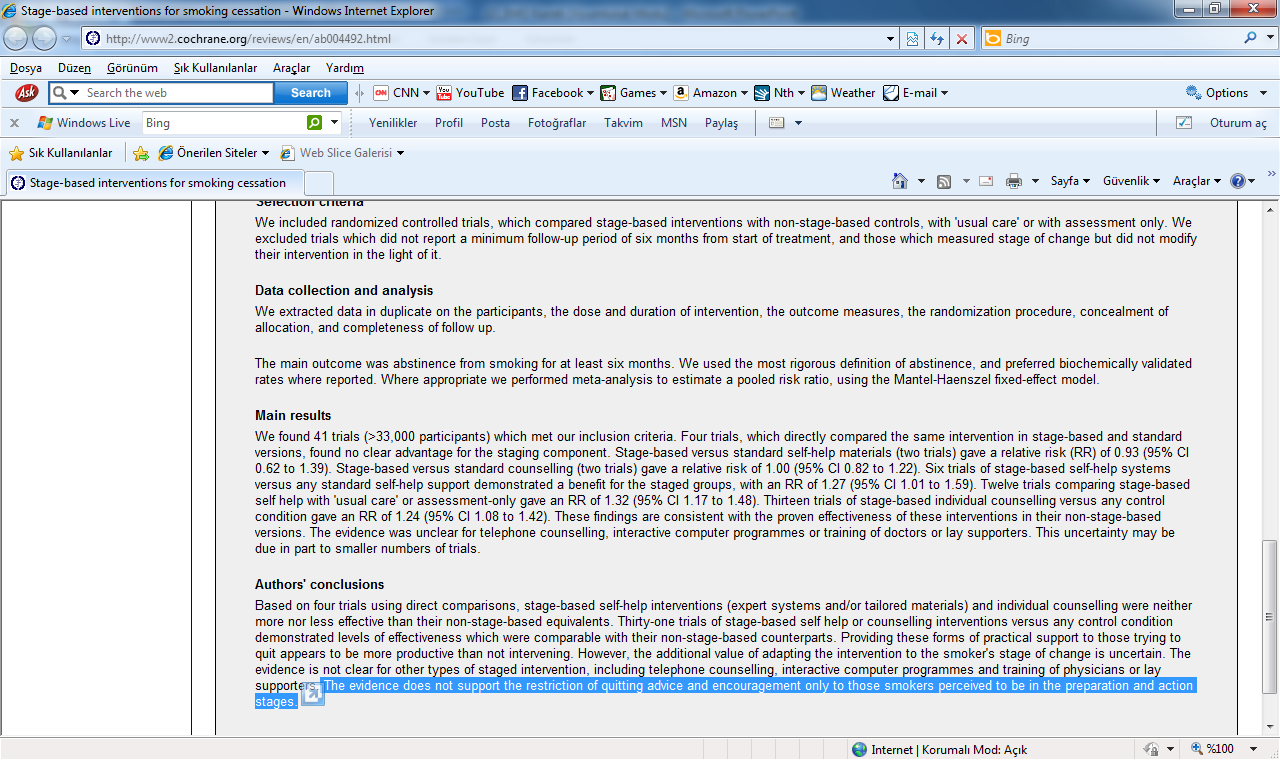Select the Stage-based interventions tab
This screenshot has height=760, width=1280.
coord(154,183)
